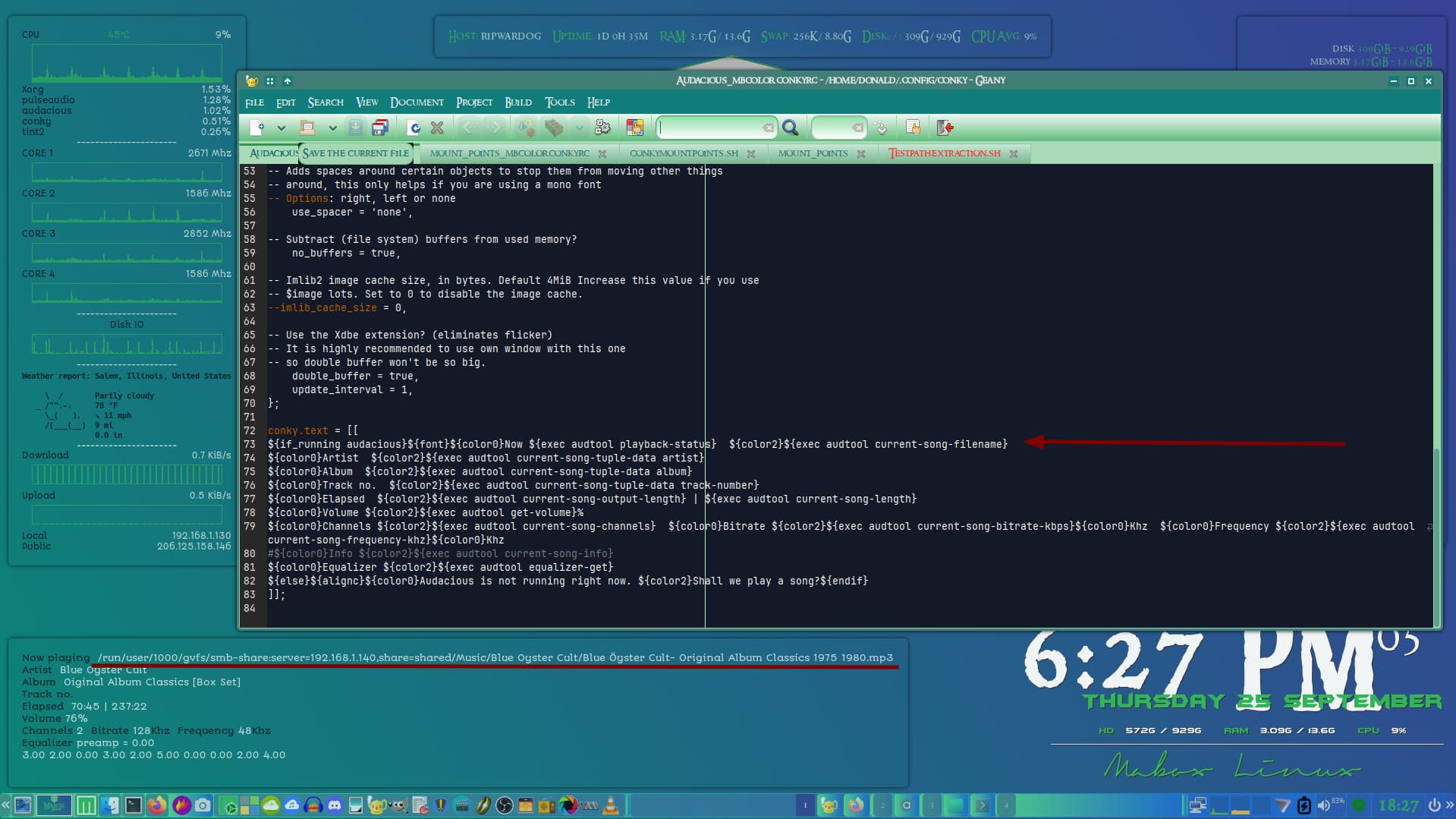Switch to workspace 4 in the pager

point(1006,805)
